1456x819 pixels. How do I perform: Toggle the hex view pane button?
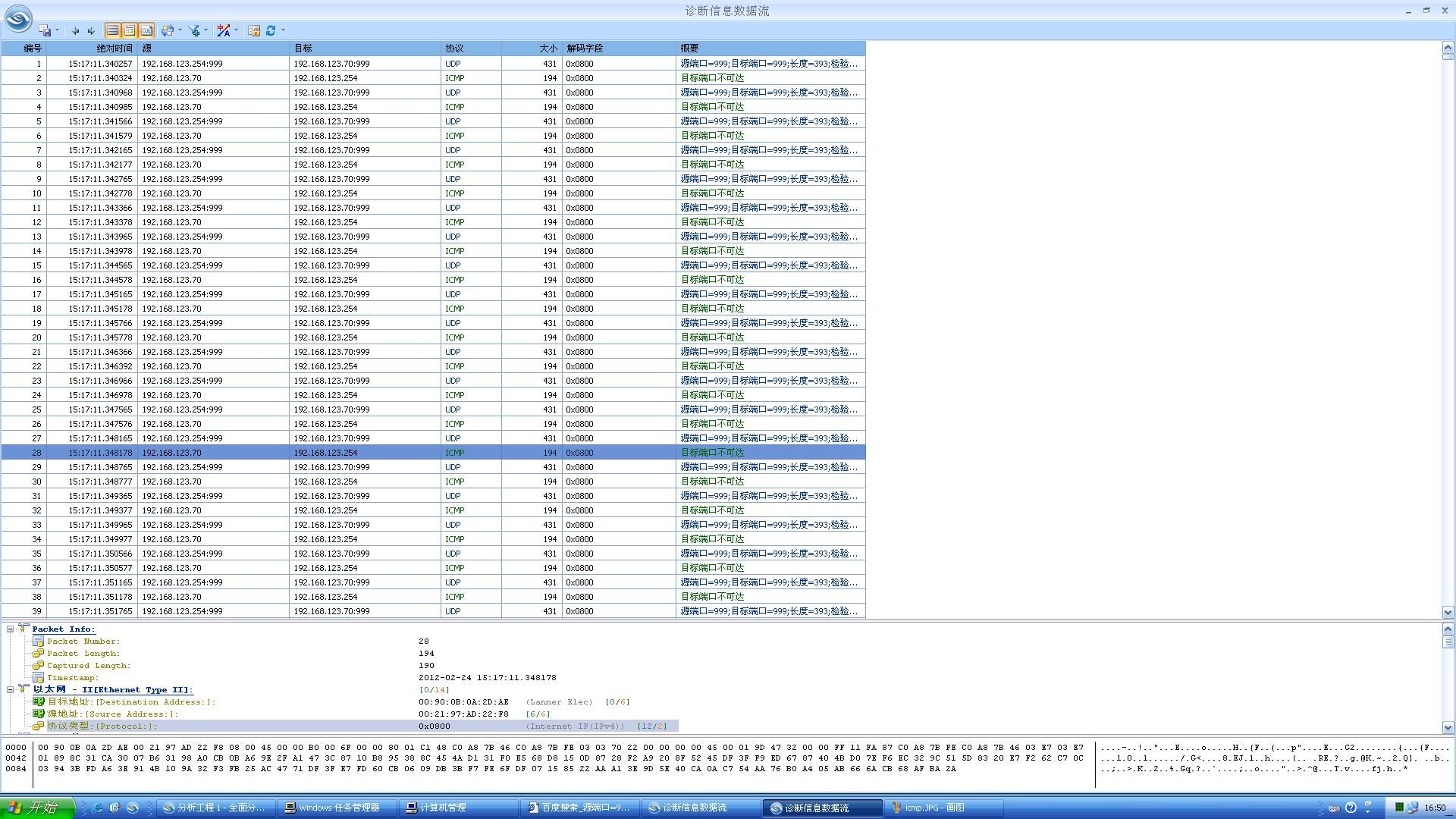coord(146,30)
